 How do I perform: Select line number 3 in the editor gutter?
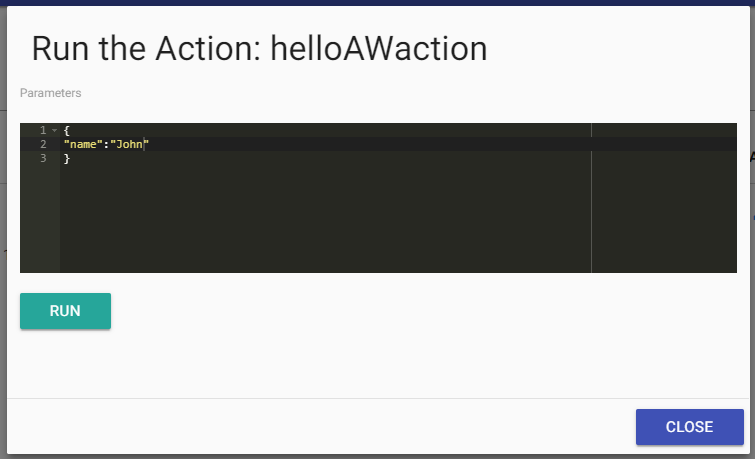[42, 158]
